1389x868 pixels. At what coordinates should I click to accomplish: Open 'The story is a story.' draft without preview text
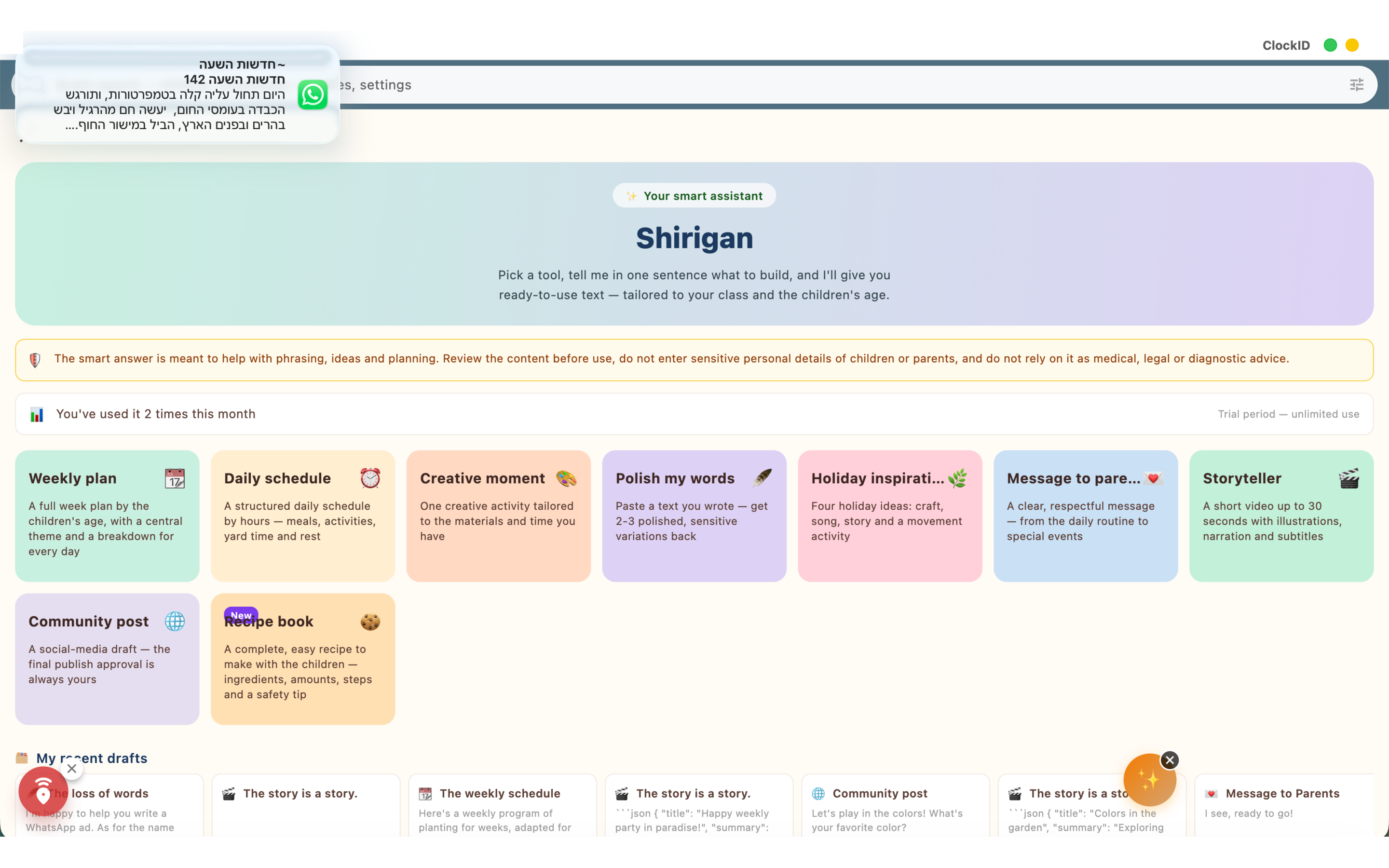[x=306, y=805]
